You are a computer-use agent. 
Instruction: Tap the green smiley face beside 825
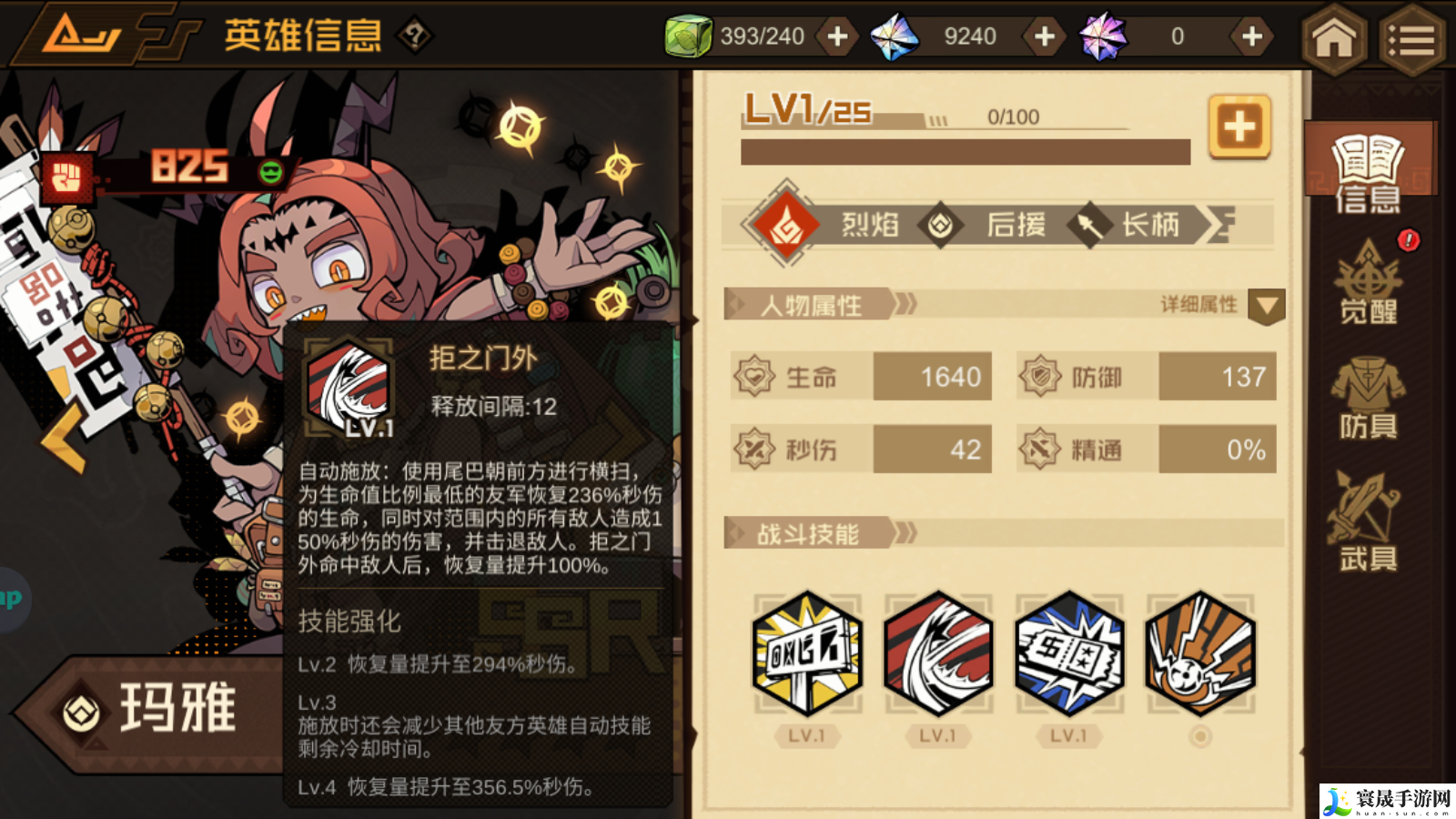271,171
